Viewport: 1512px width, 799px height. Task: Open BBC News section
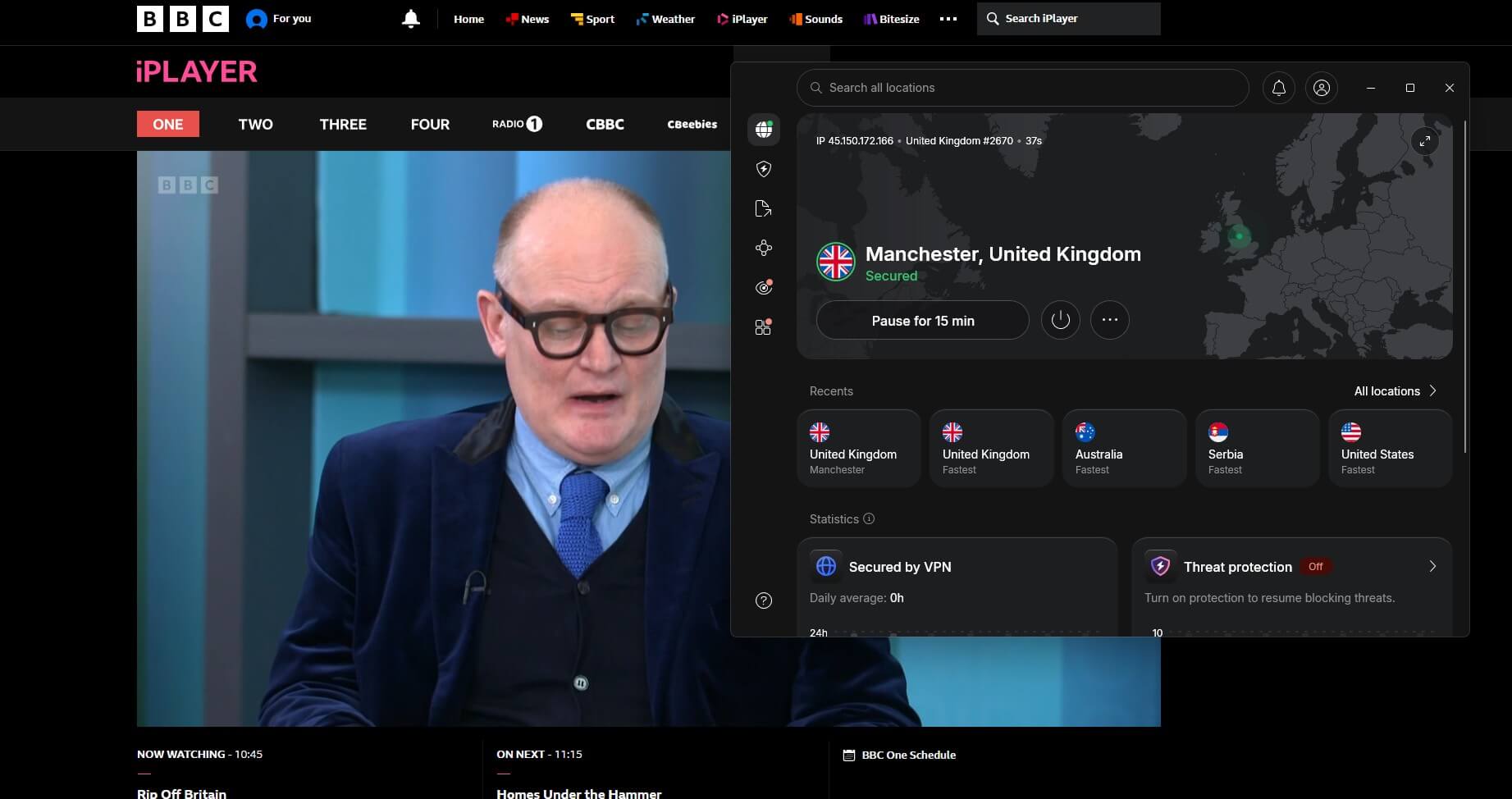tap(528, 19)
